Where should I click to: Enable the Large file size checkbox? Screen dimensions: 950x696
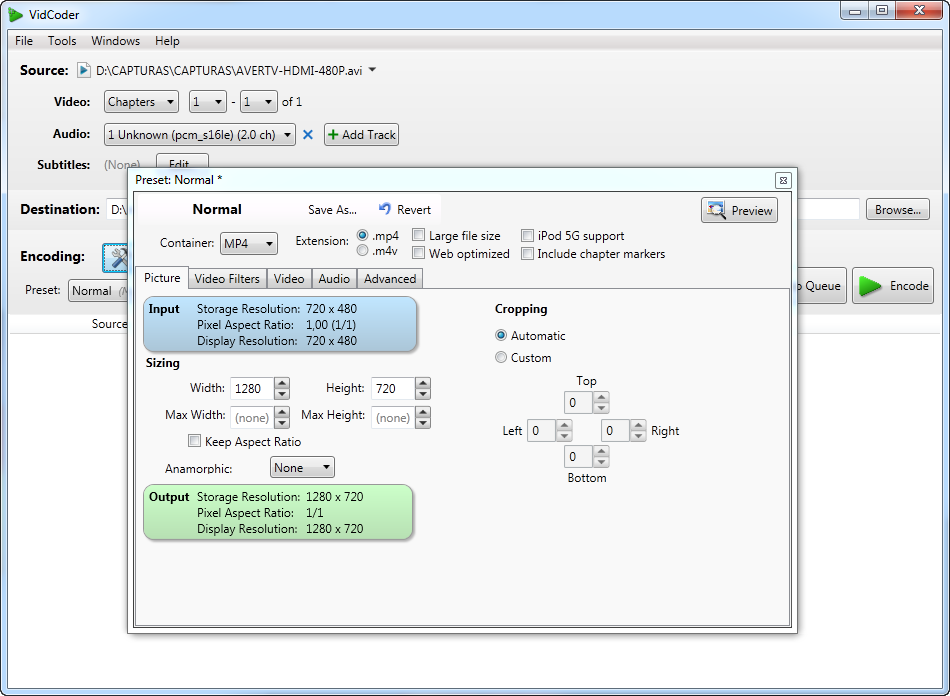click(x=419, y=236)
